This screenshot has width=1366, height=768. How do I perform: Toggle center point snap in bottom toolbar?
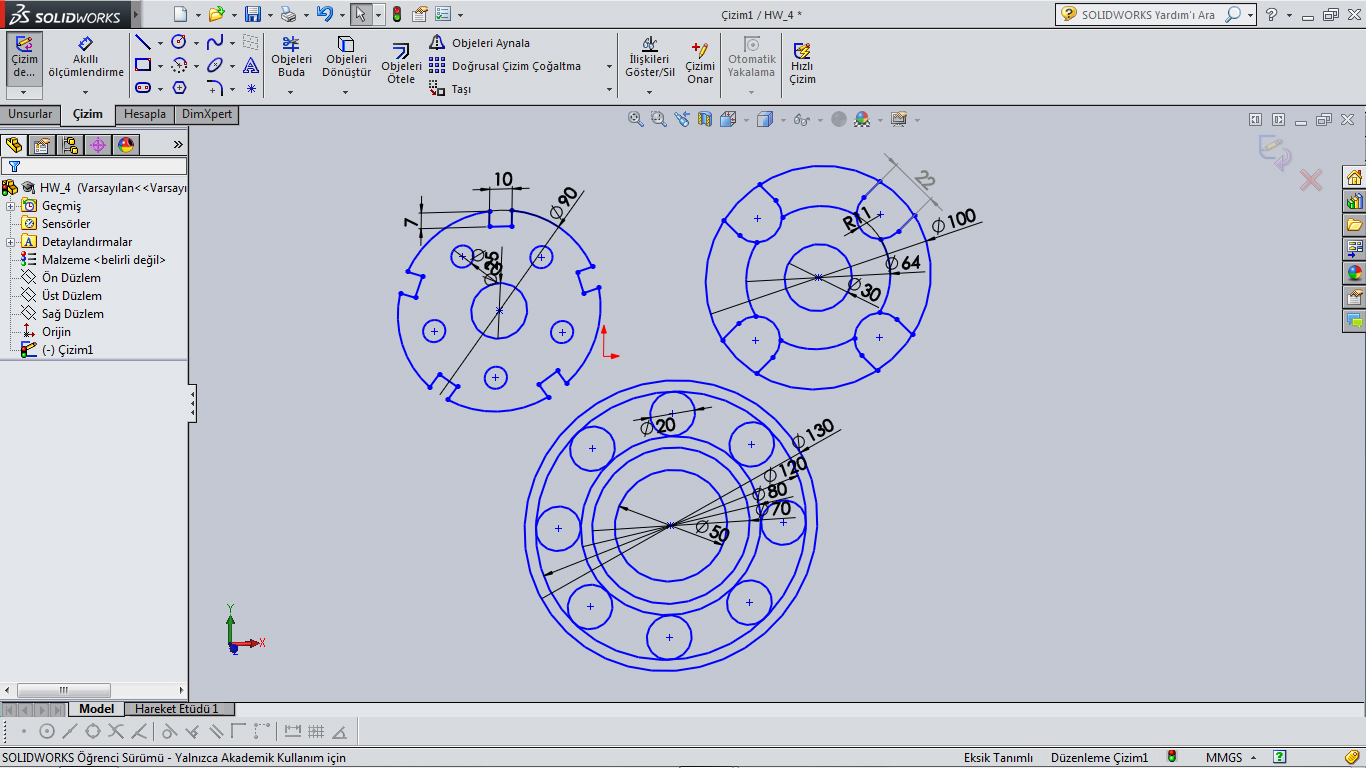click(x=47, y=731)
